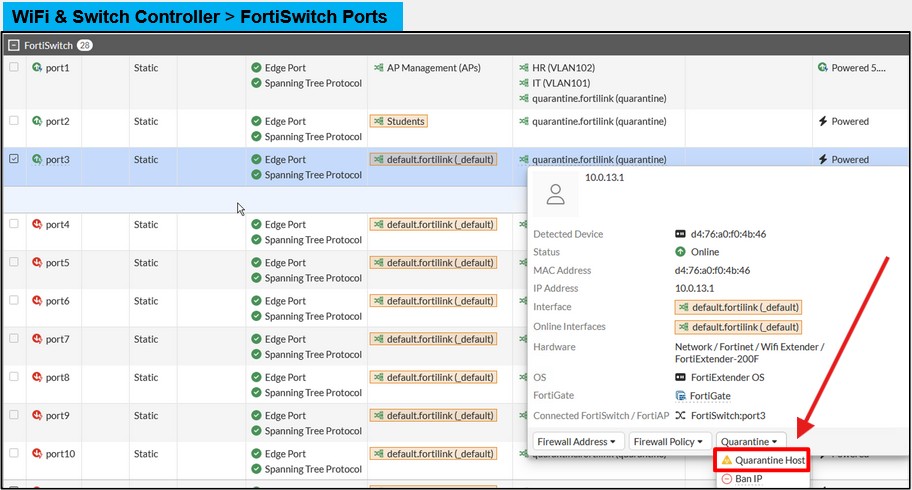
Task: Toggle the Quarantine dropdown button
Action: 750,442
